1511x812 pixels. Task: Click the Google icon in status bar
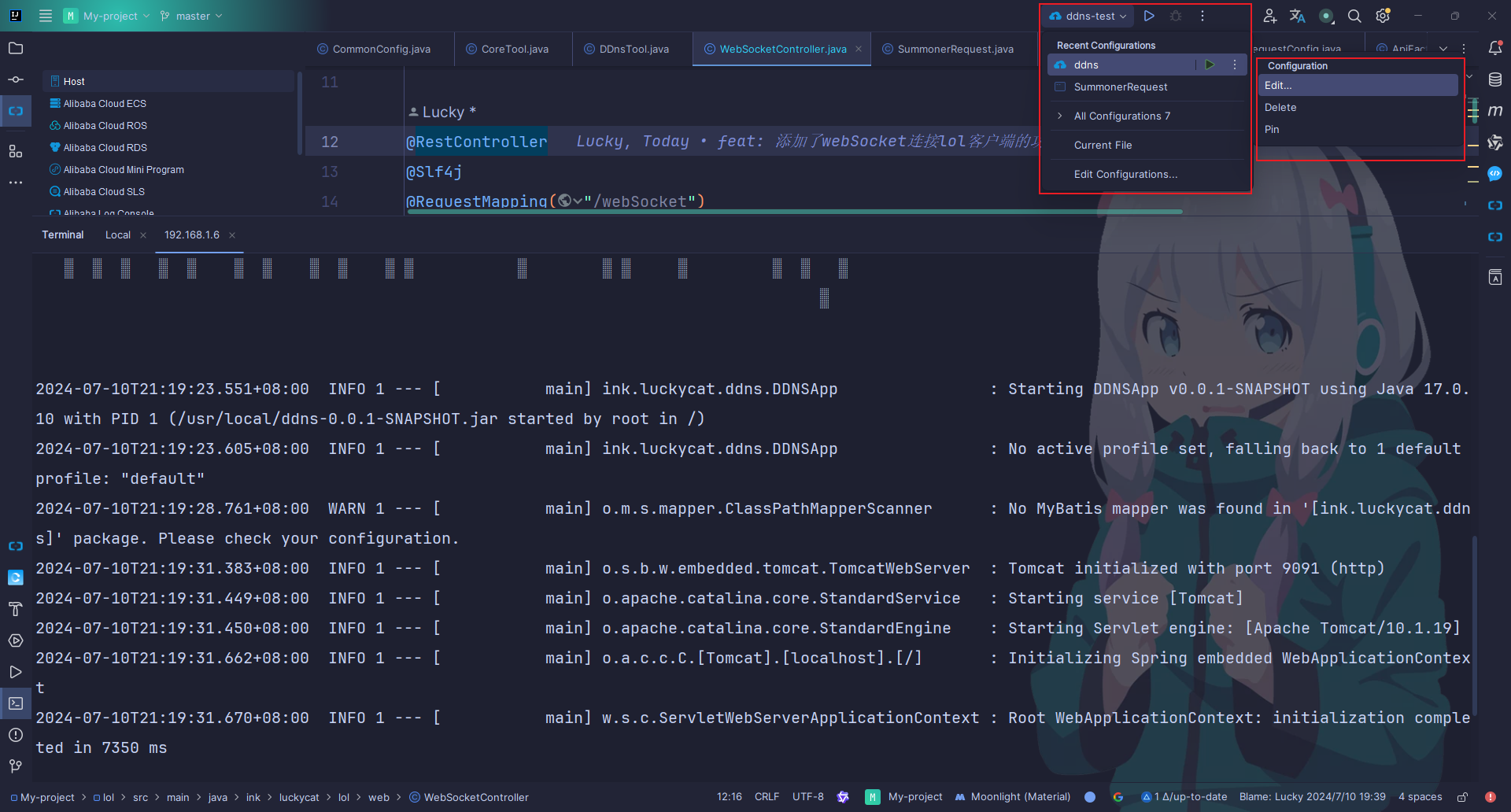tap(1118, 797)
